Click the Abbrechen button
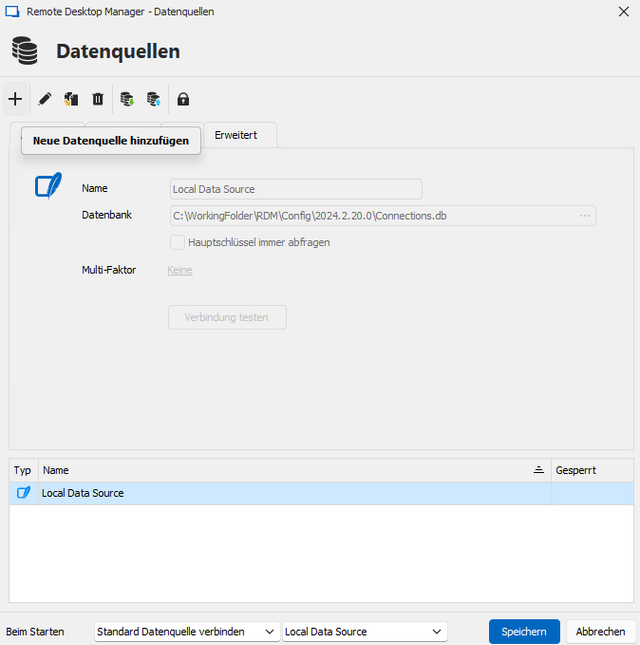 (601, 631)
